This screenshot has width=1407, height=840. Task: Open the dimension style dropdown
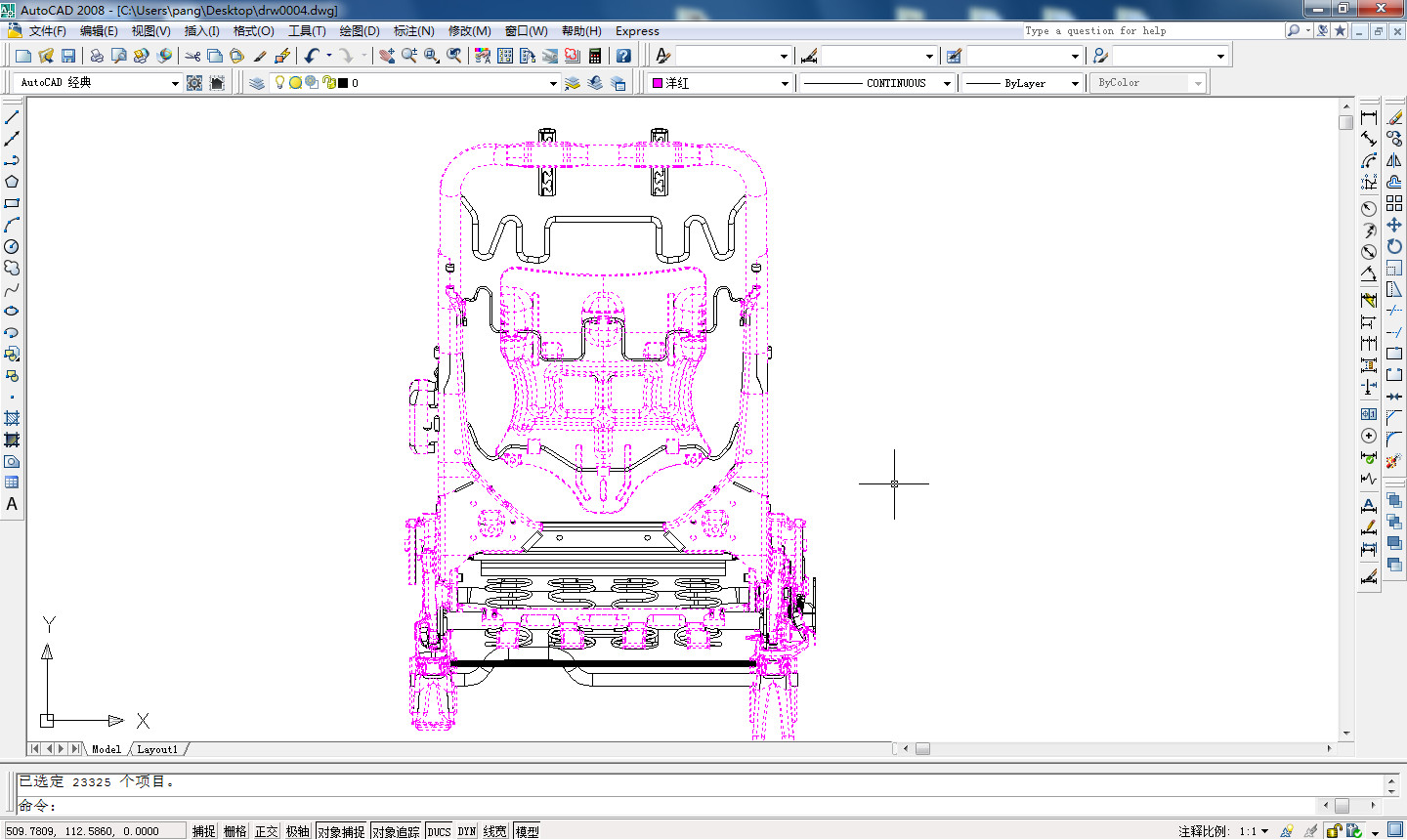929,56
